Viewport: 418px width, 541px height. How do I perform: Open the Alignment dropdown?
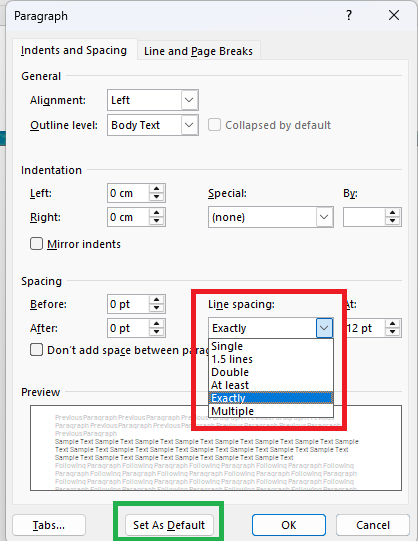click(x=189, y=100)
